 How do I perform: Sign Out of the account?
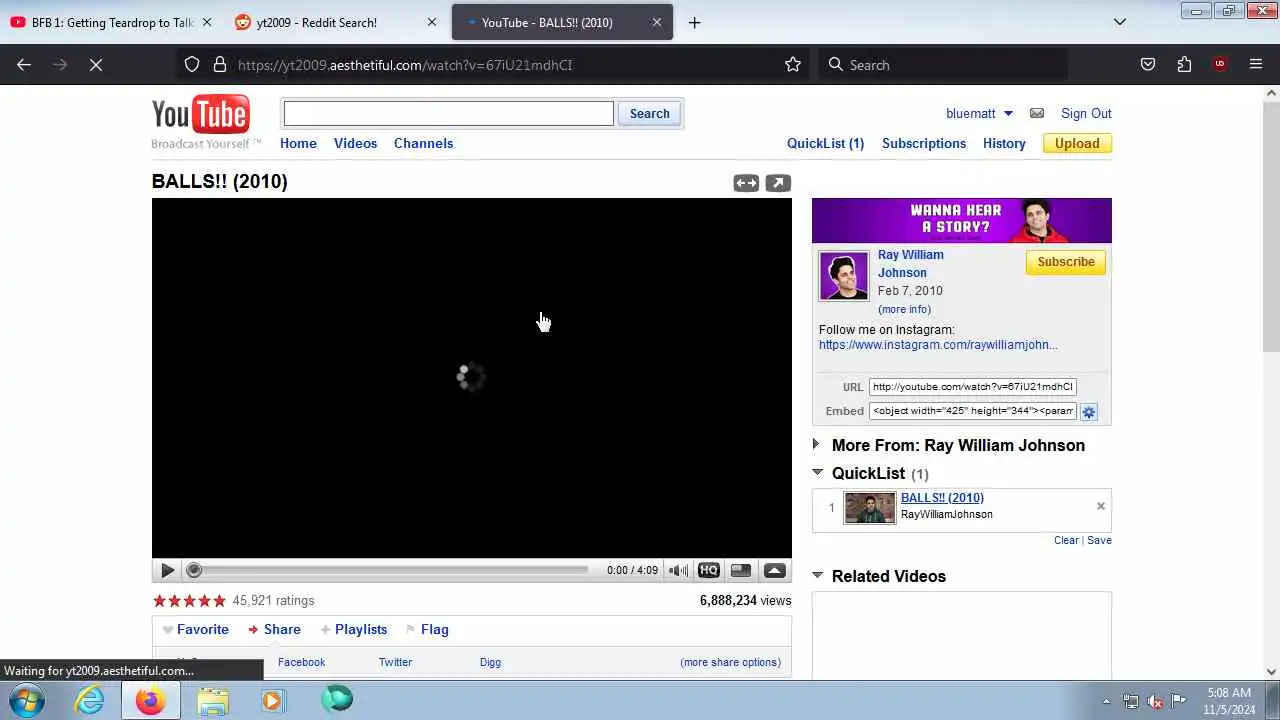point(1086,113)
